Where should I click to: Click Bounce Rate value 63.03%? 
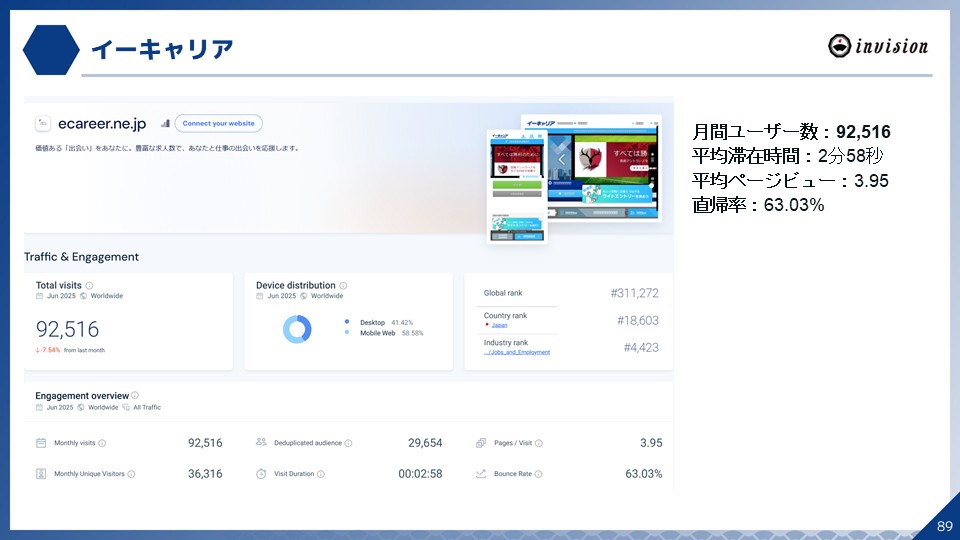tap(643, 474)
